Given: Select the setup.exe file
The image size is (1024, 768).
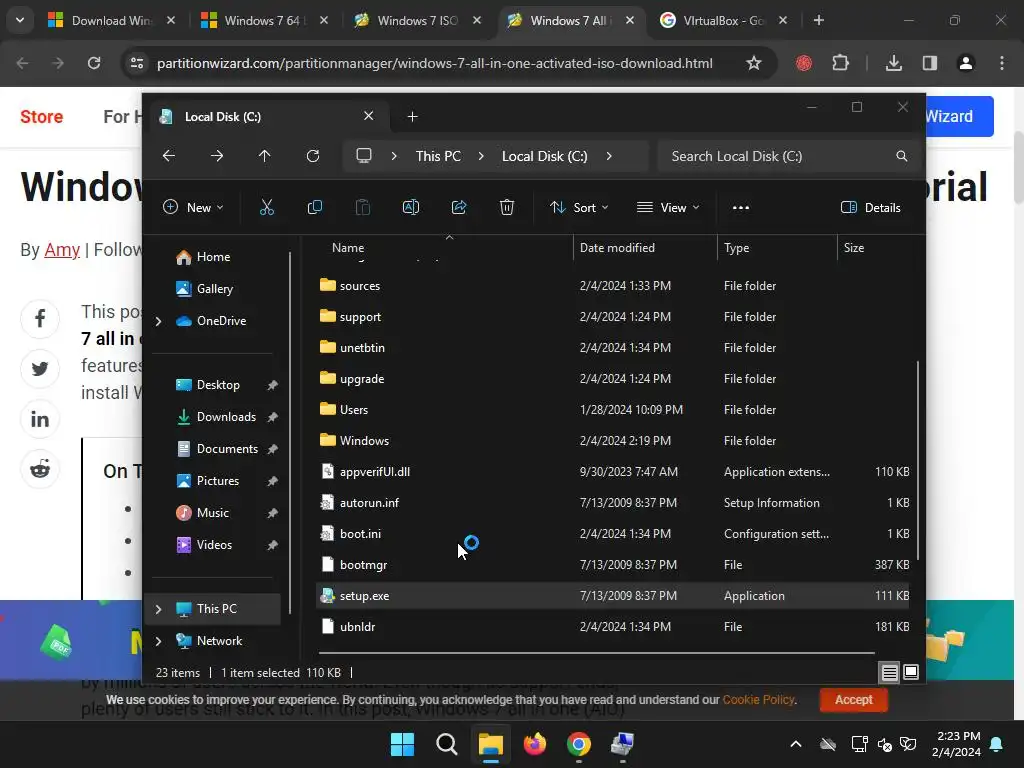Looking at the screenshot, I should point(612,596).
